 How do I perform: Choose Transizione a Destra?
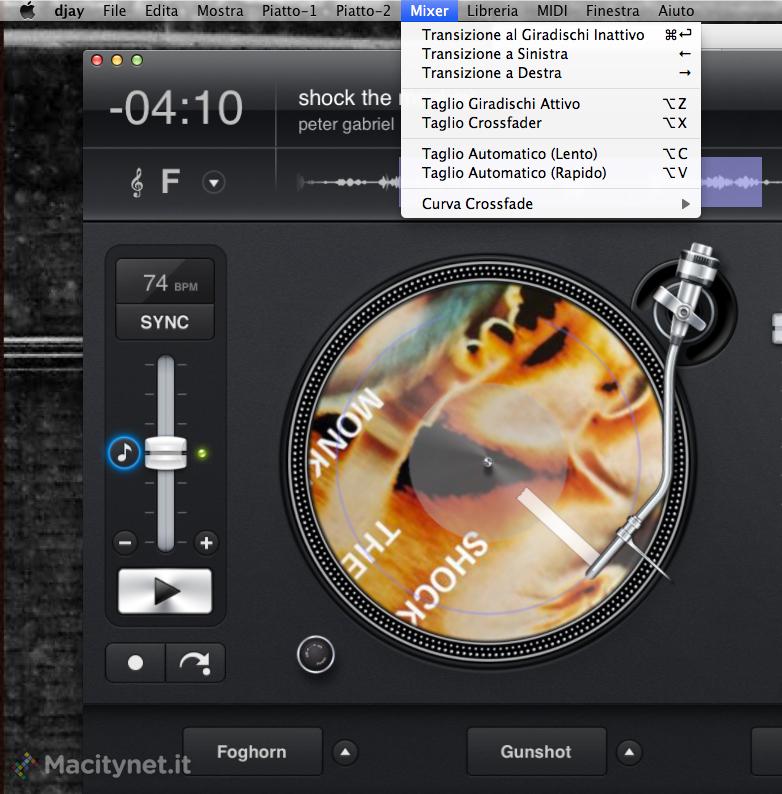[551, 73]
